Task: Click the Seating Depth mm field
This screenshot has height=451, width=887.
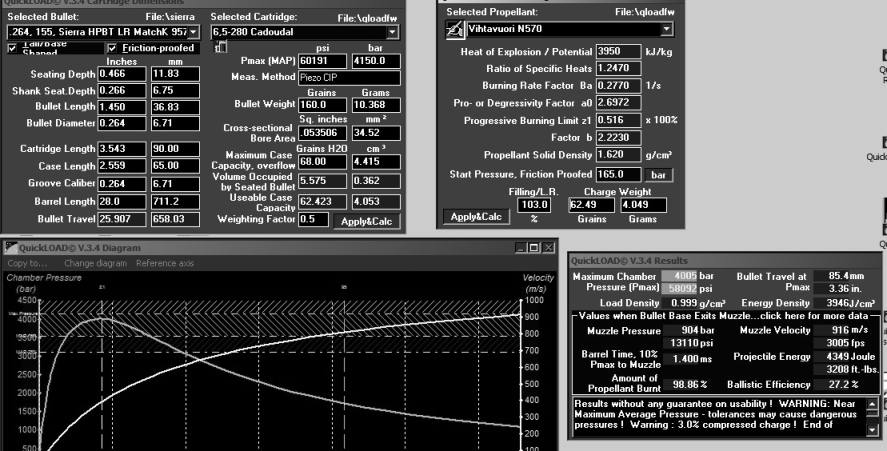Action: (175, 74)
